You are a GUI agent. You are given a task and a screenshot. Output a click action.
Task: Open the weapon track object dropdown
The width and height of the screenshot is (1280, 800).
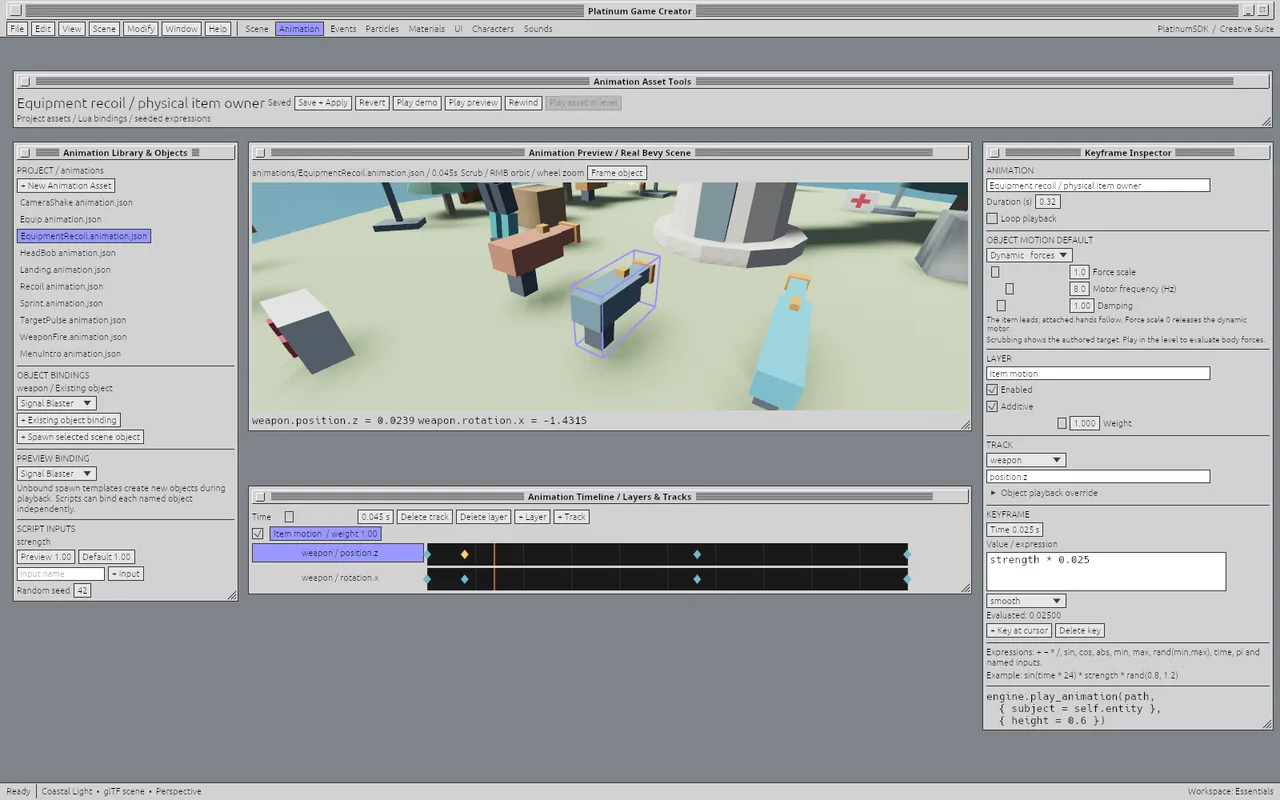coord(1026,460)
